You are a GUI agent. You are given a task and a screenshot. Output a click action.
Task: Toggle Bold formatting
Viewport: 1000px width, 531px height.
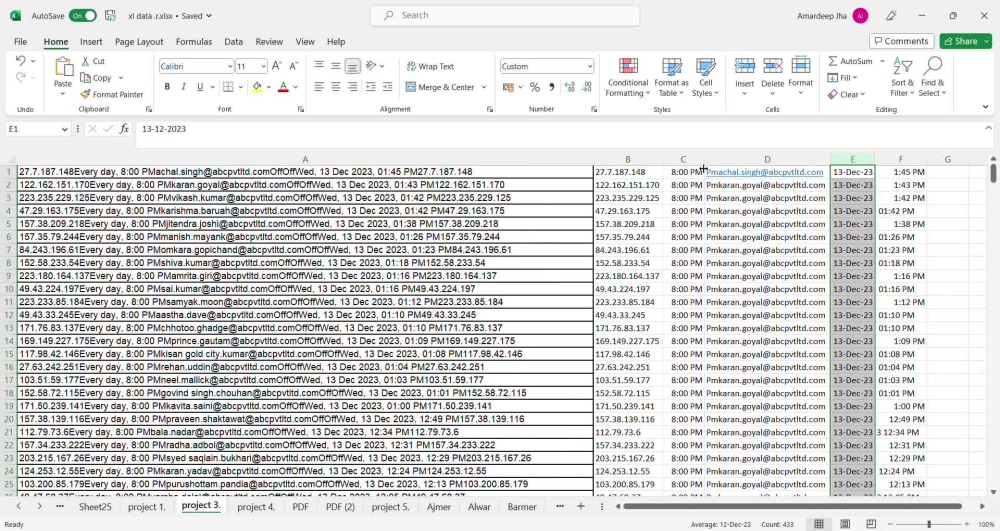click(x=167, y=87)
